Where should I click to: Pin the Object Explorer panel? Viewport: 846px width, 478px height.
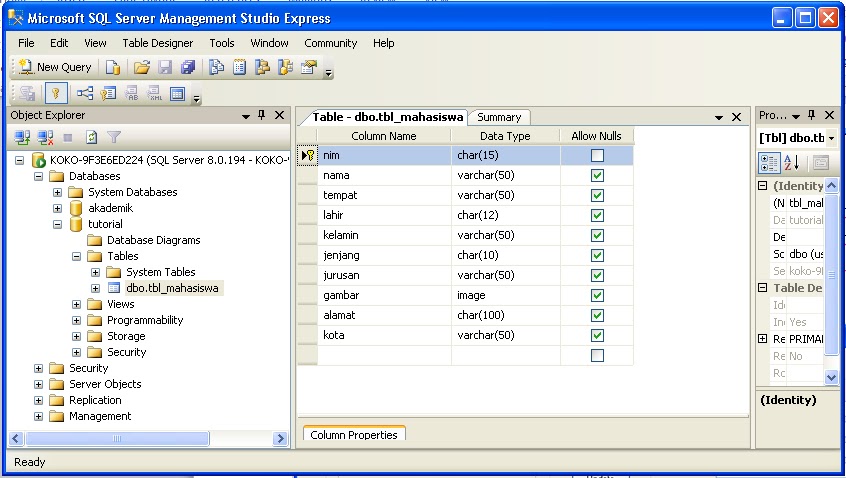point(262,115)
